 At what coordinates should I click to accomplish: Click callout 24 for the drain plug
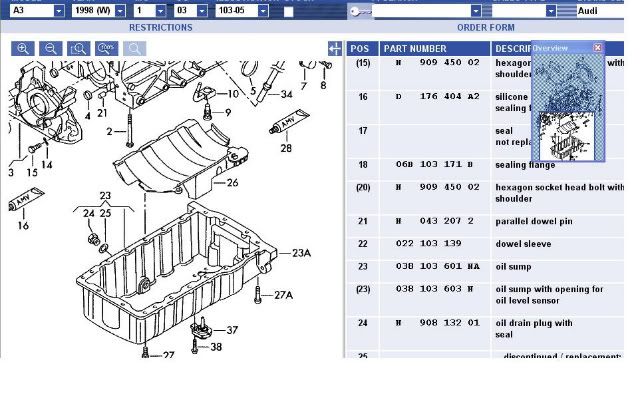click(89, 213)
